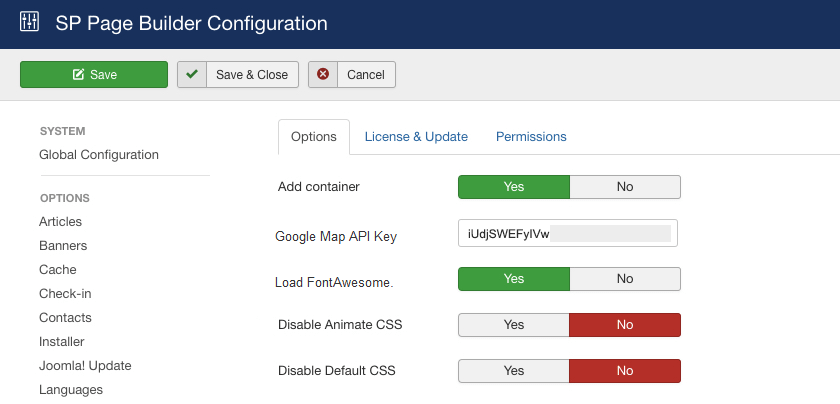The image size is (840, 404).
Task: Set Disable Default CSS to Yes
Action: click(x=514, y=371)
